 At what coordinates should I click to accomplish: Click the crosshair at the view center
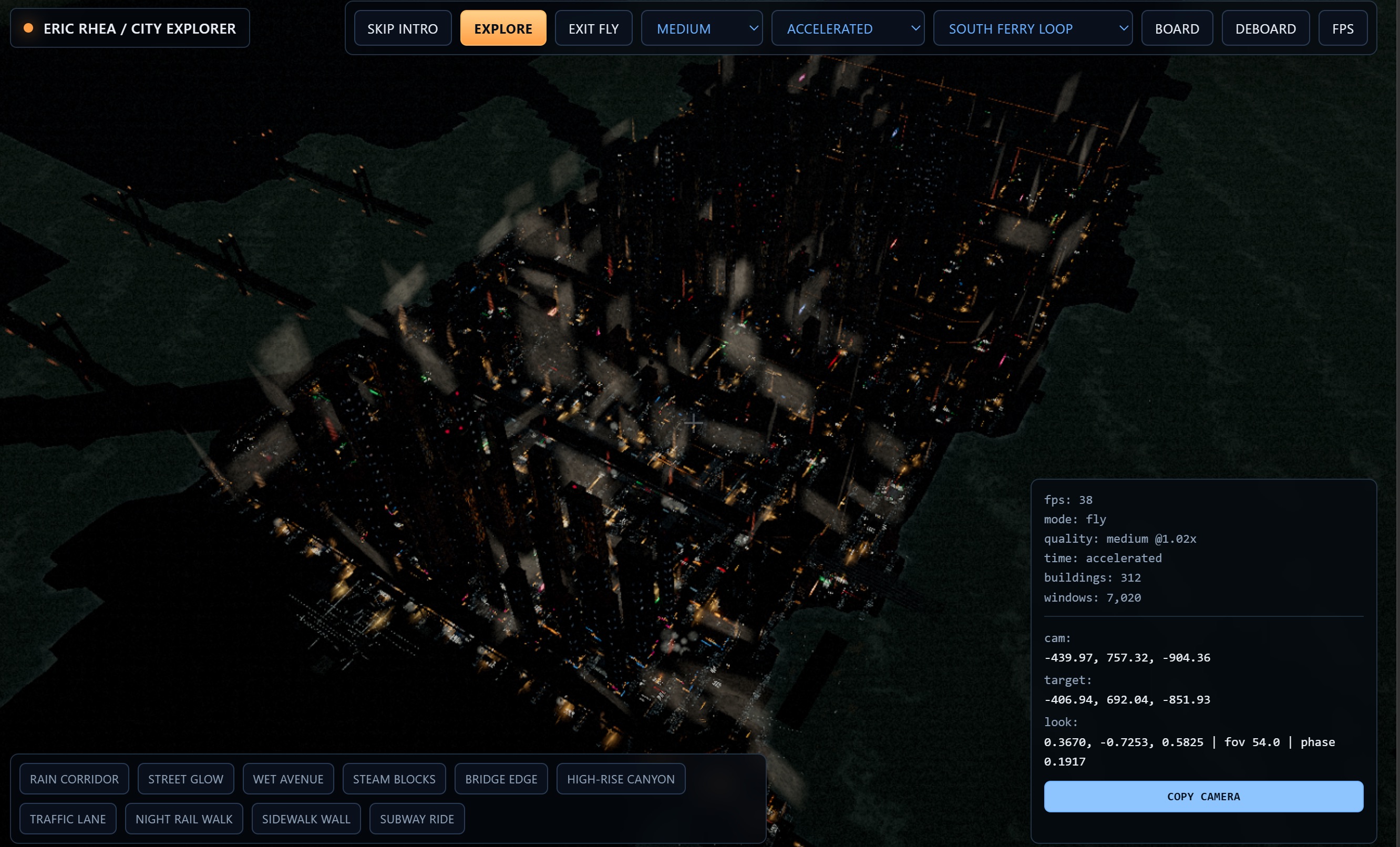click(693, 422)
